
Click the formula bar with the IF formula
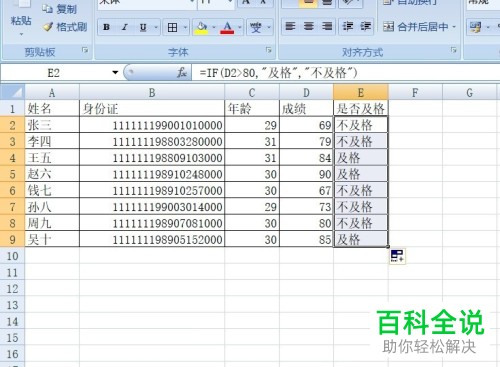pos(346,73)
